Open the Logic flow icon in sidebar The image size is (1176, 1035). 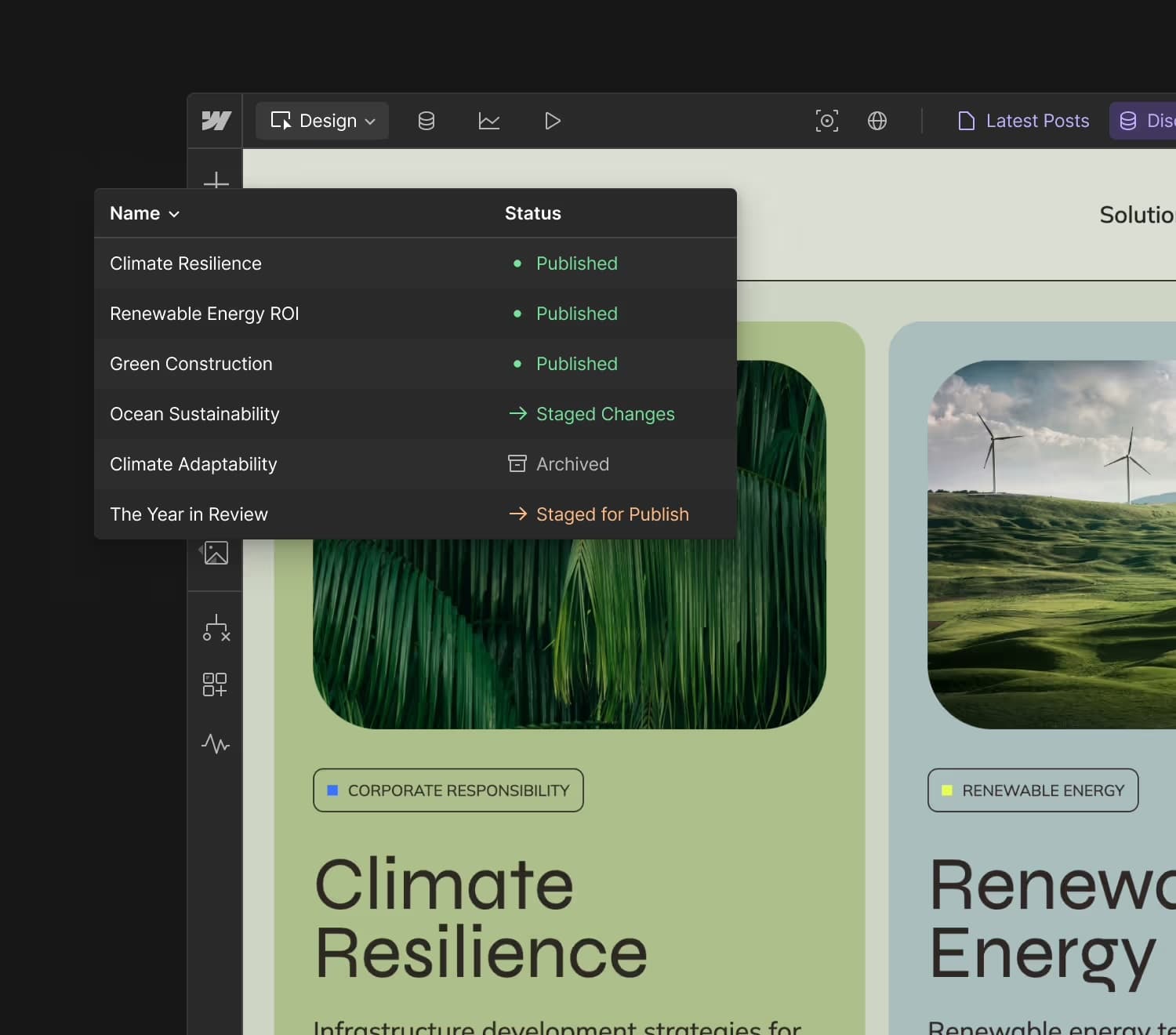pos(216,628)
